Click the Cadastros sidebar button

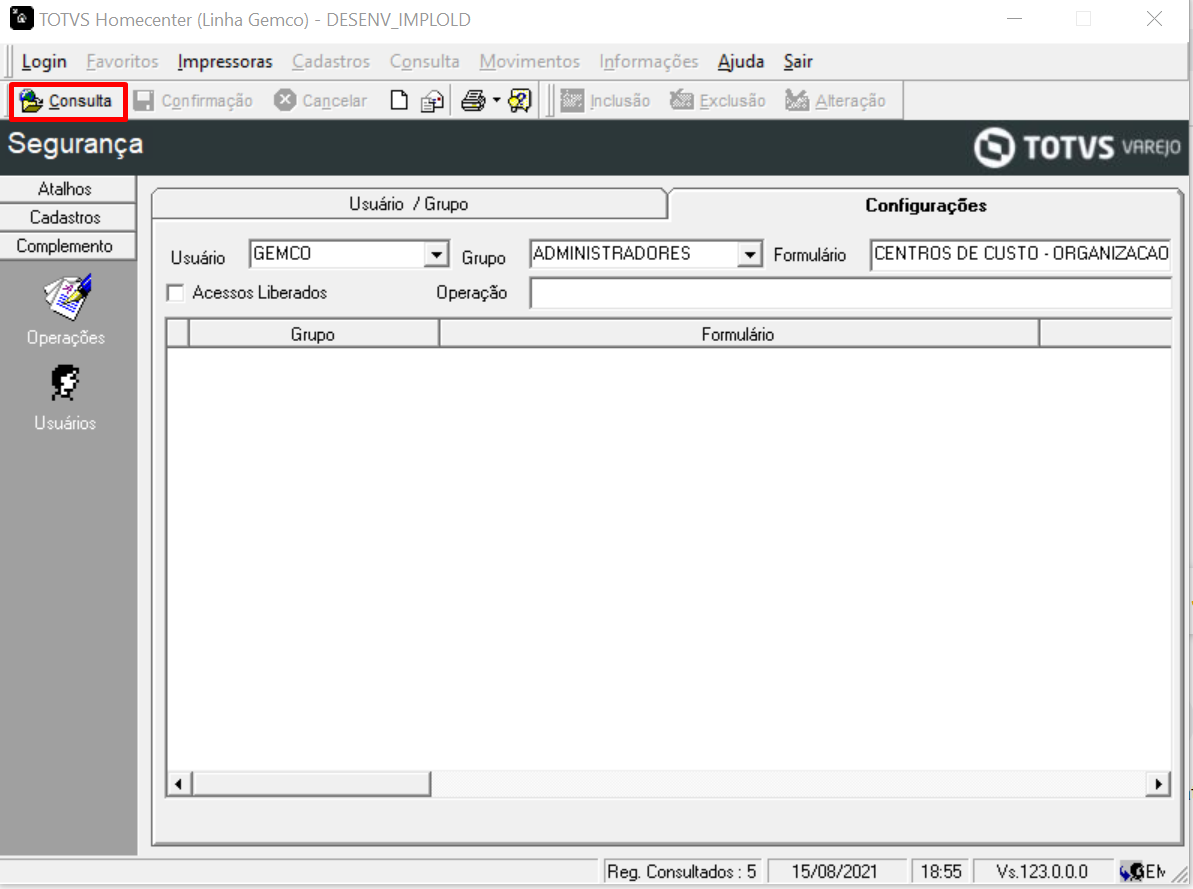(x=68, y=218)
